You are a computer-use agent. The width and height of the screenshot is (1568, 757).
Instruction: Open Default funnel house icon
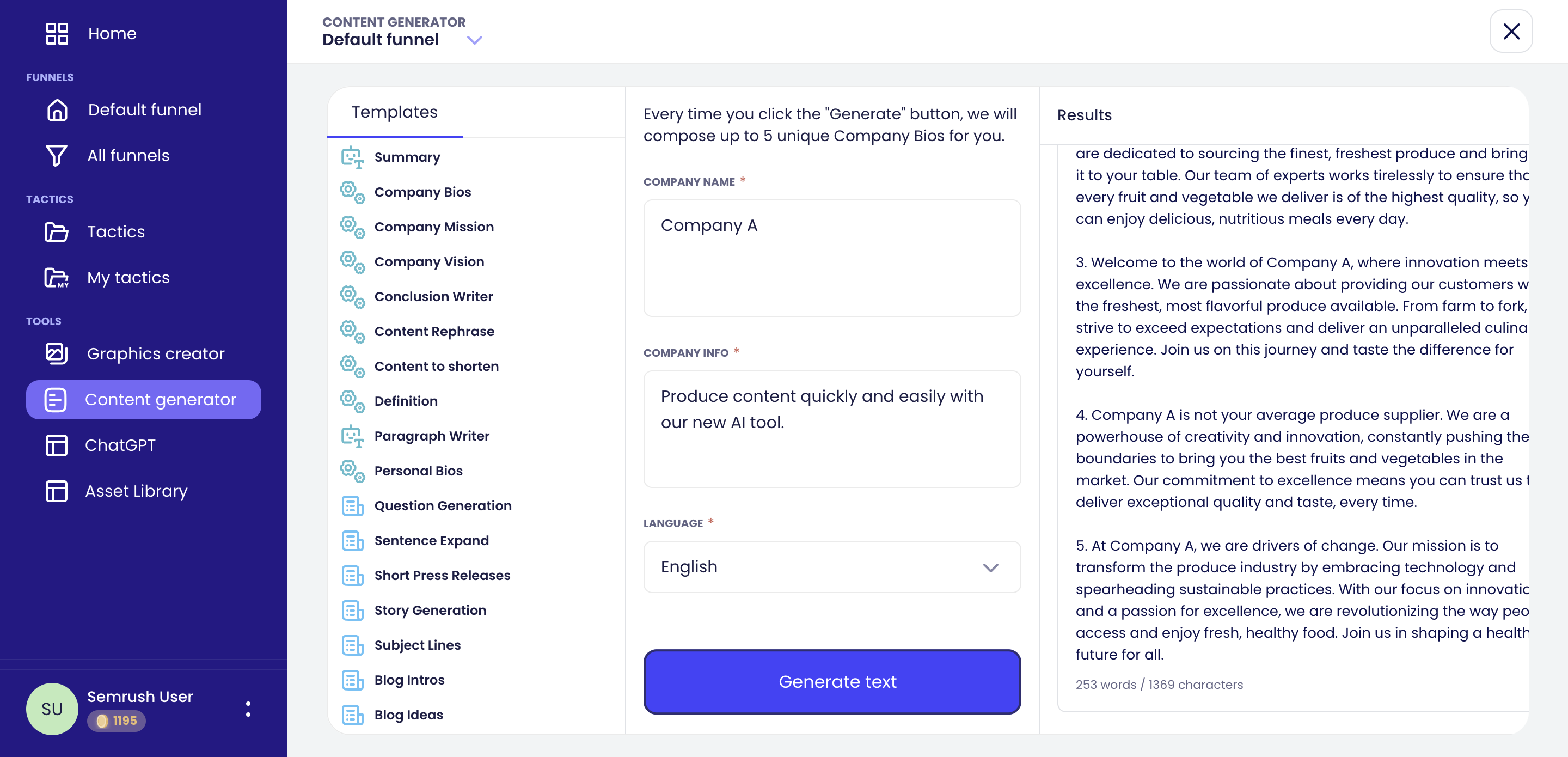(x=57, y=109)
